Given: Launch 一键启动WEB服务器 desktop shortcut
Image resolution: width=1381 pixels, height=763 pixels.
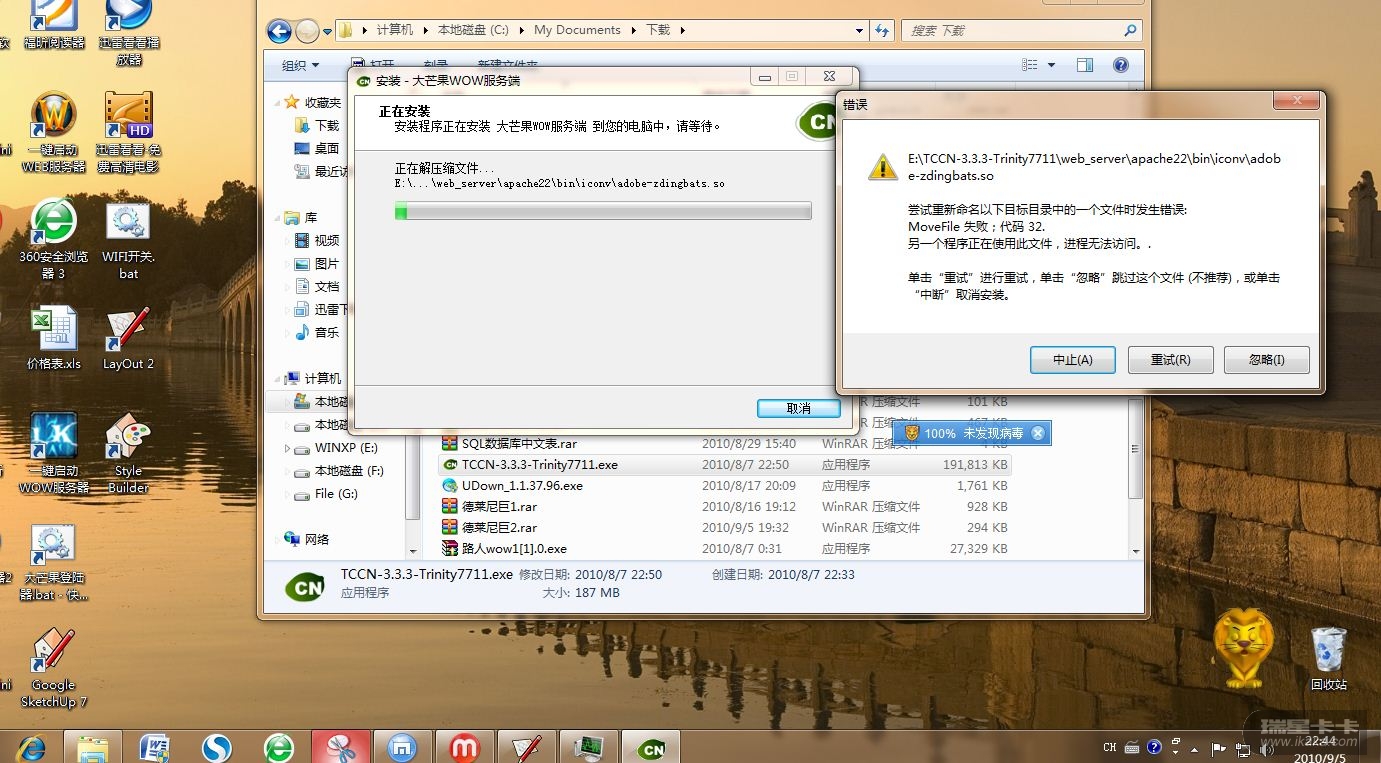Looking at the screenshot, I should pos(54,133).
